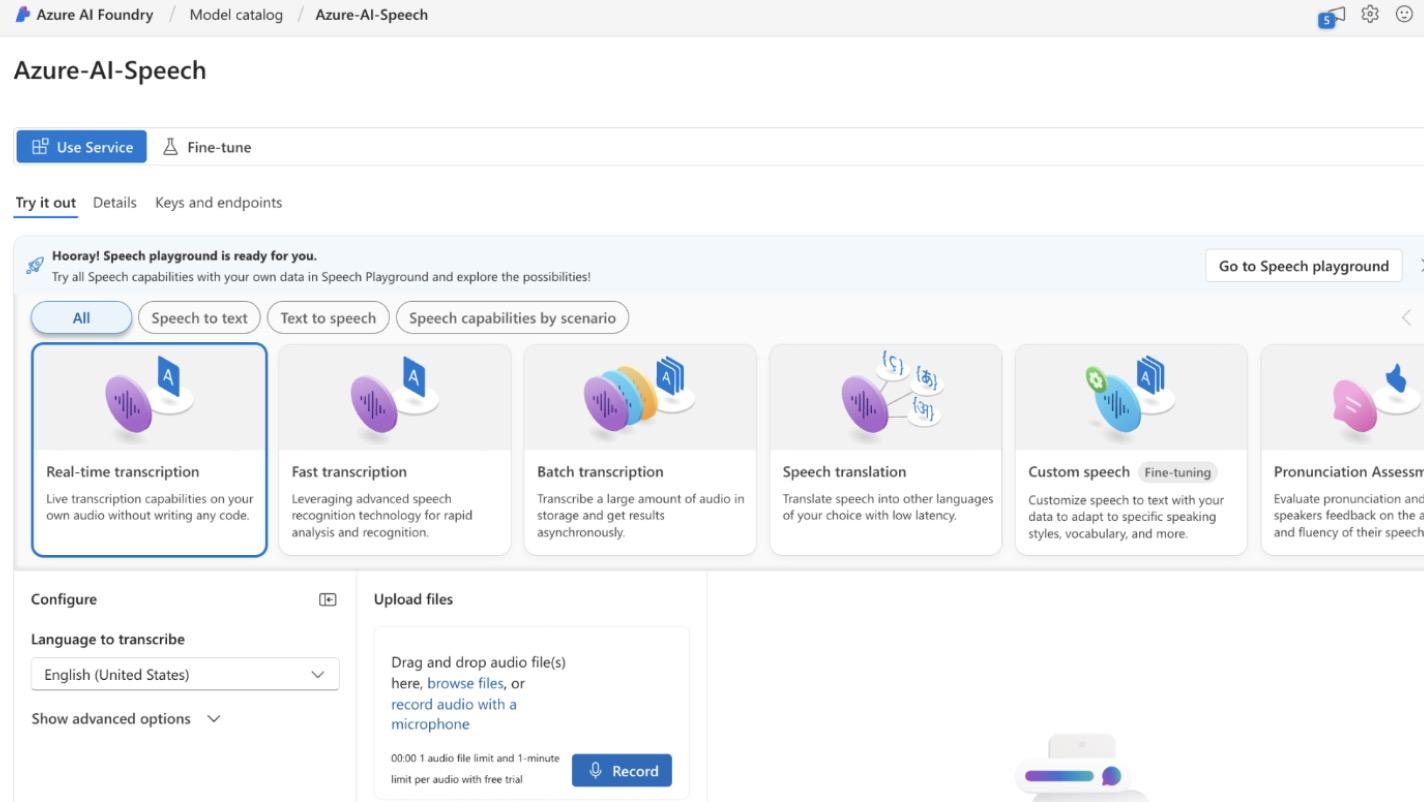Screen dimensions: 1424x802
Task: Open the notifications megaphone icon
Action: [x=1330, y=15]
